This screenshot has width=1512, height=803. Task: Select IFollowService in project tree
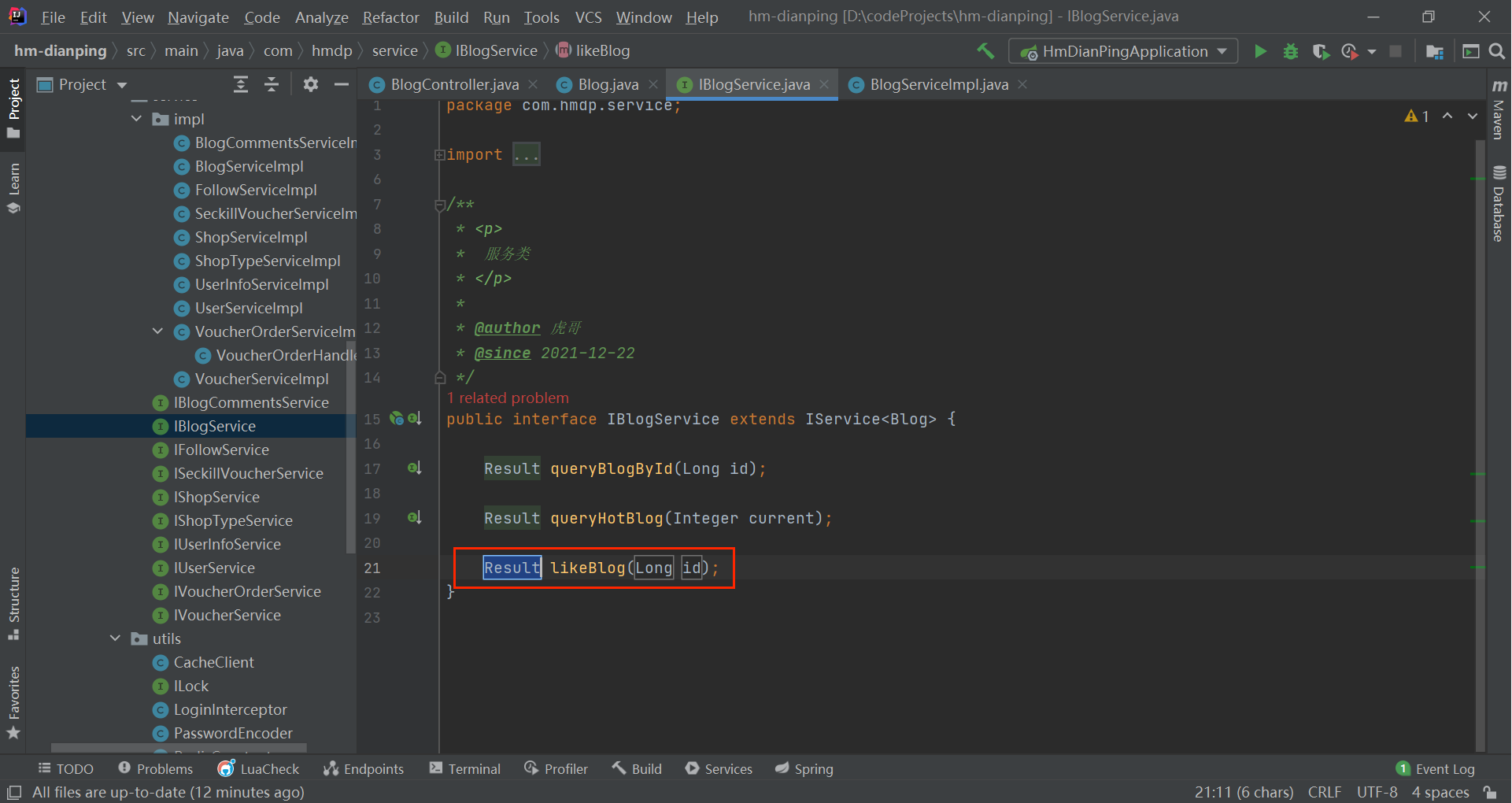221,450
